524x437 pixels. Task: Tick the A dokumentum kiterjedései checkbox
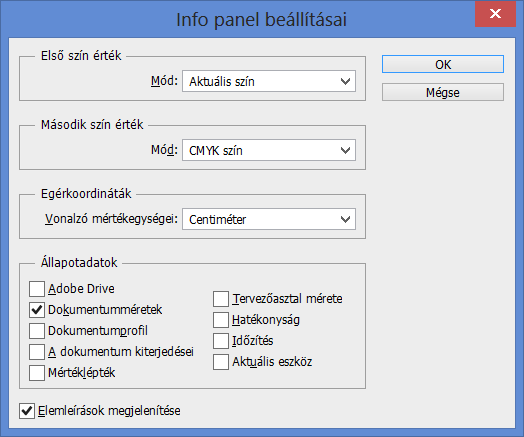click(37, 352)
